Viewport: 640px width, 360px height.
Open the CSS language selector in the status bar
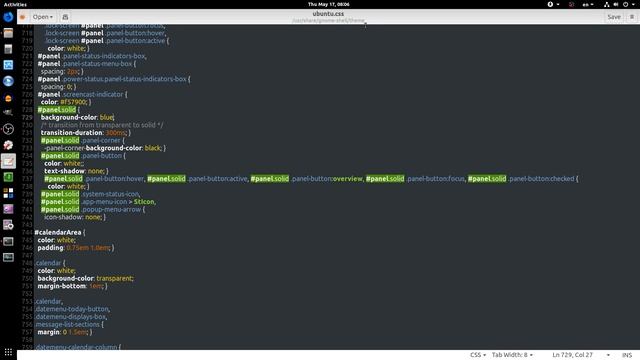pyautogui.click(x=478, y=355)
